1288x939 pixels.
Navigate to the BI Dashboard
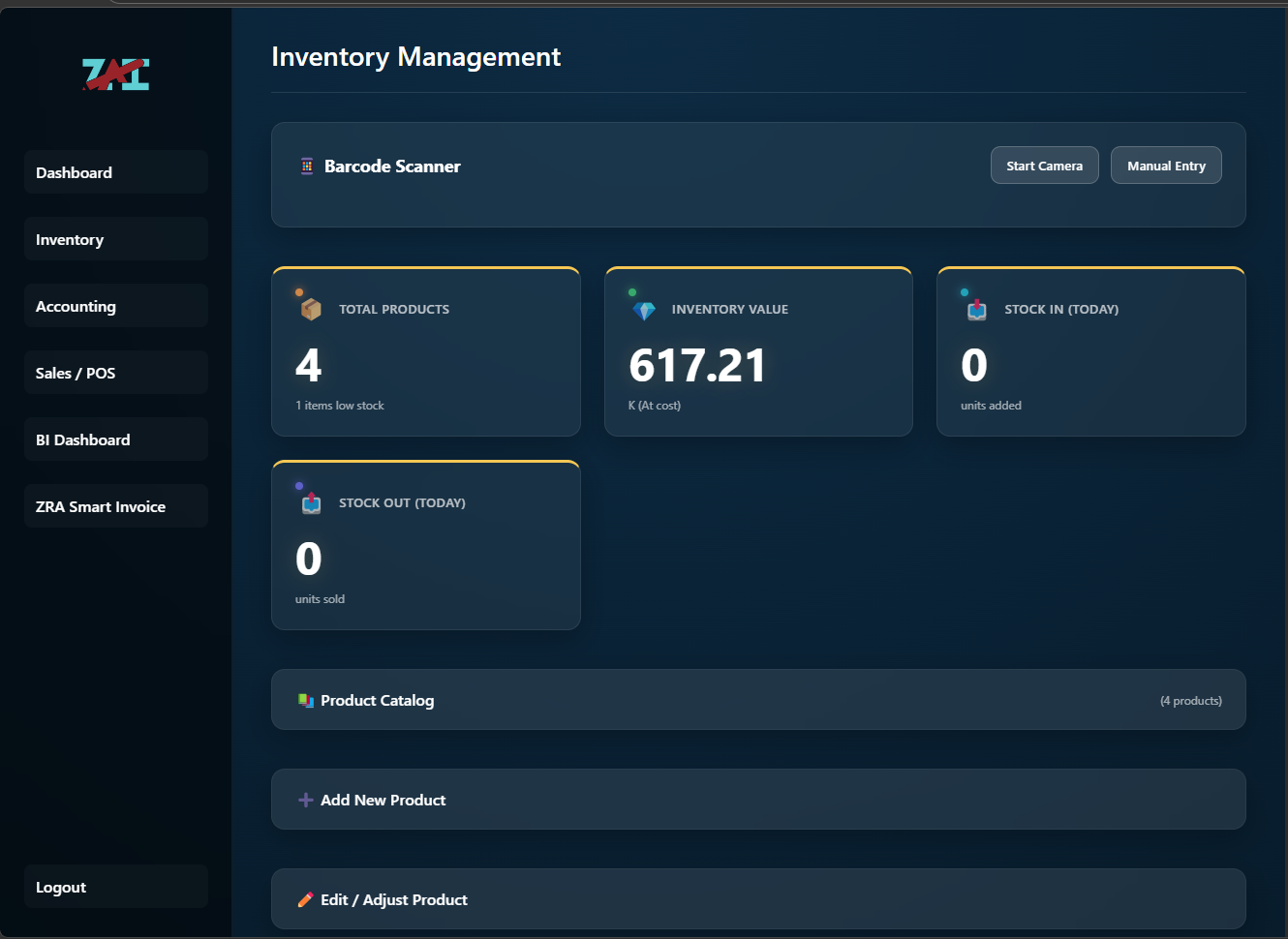pos(115,439)
